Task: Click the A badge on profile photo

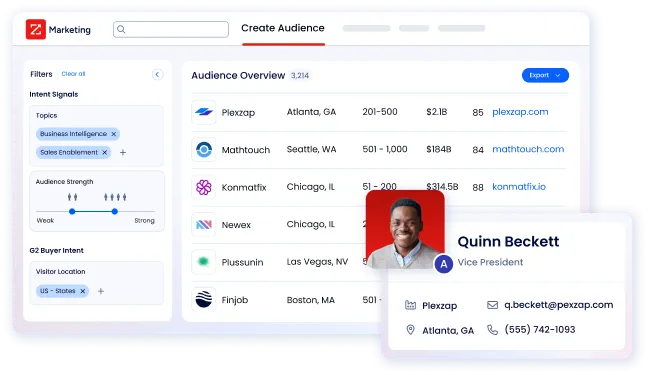Action: pyautogui.click(x=444, y=264)
